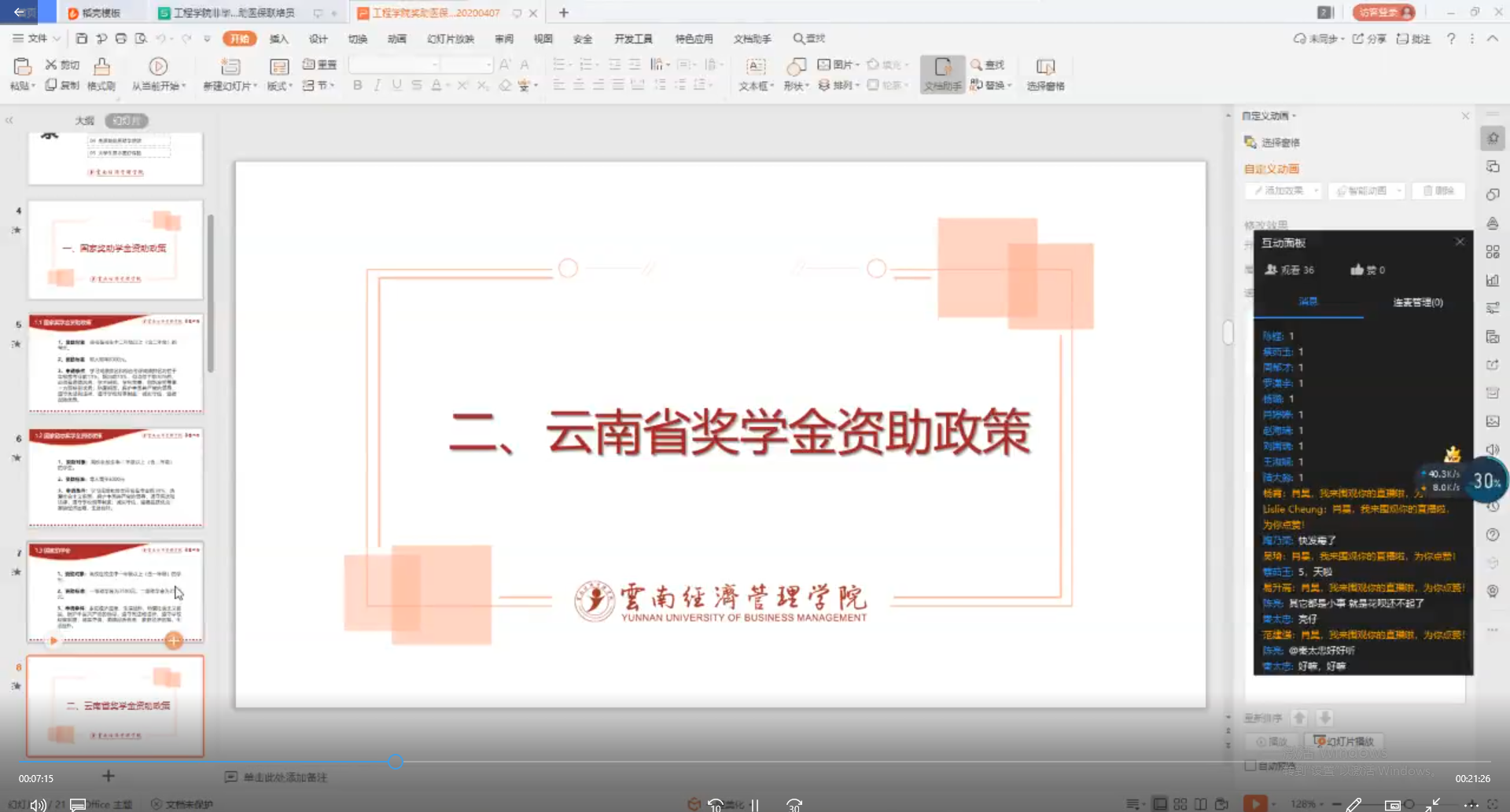The height and width of the screenshot is (812, 1510).
Task: Open the Shapes tool icon
Action: [x=796, y=68]
